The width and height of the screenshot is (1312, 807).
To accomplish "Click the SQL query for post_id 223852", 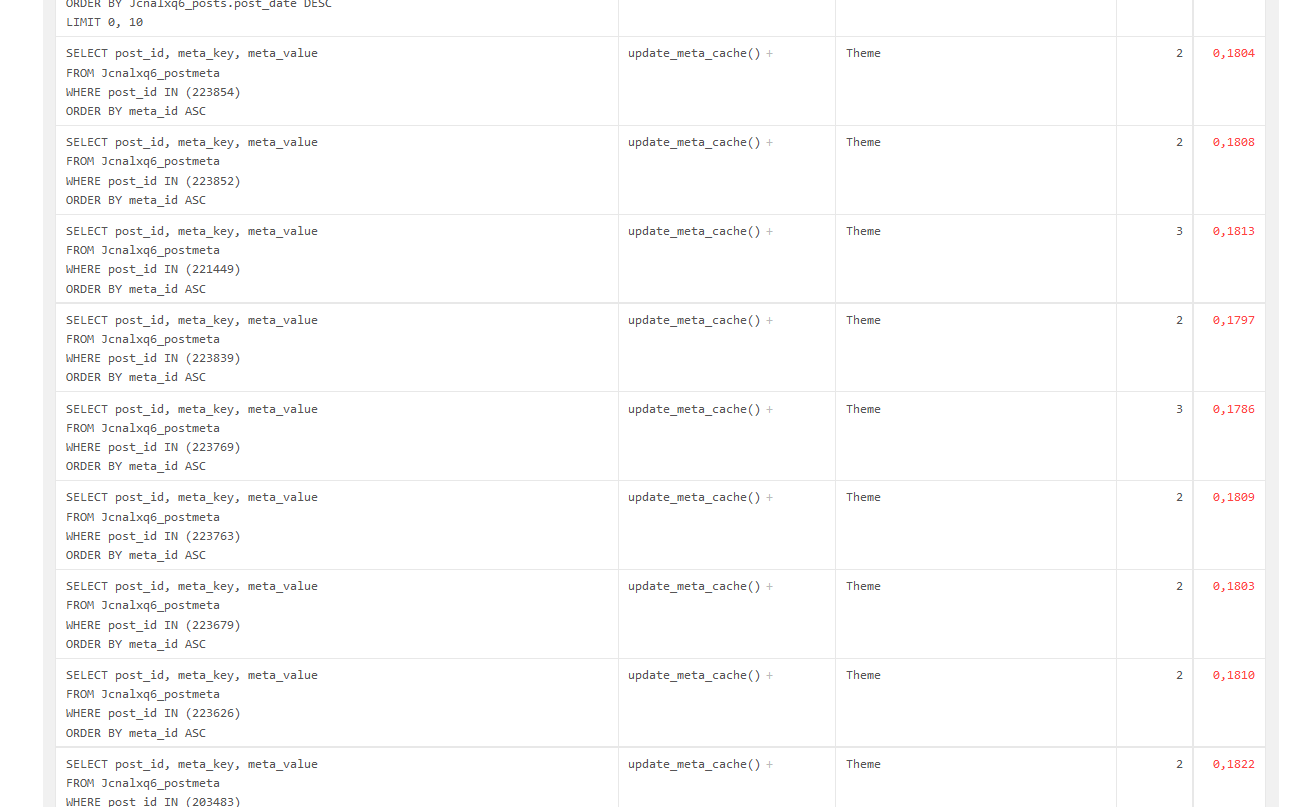I will tap(192, 171).
